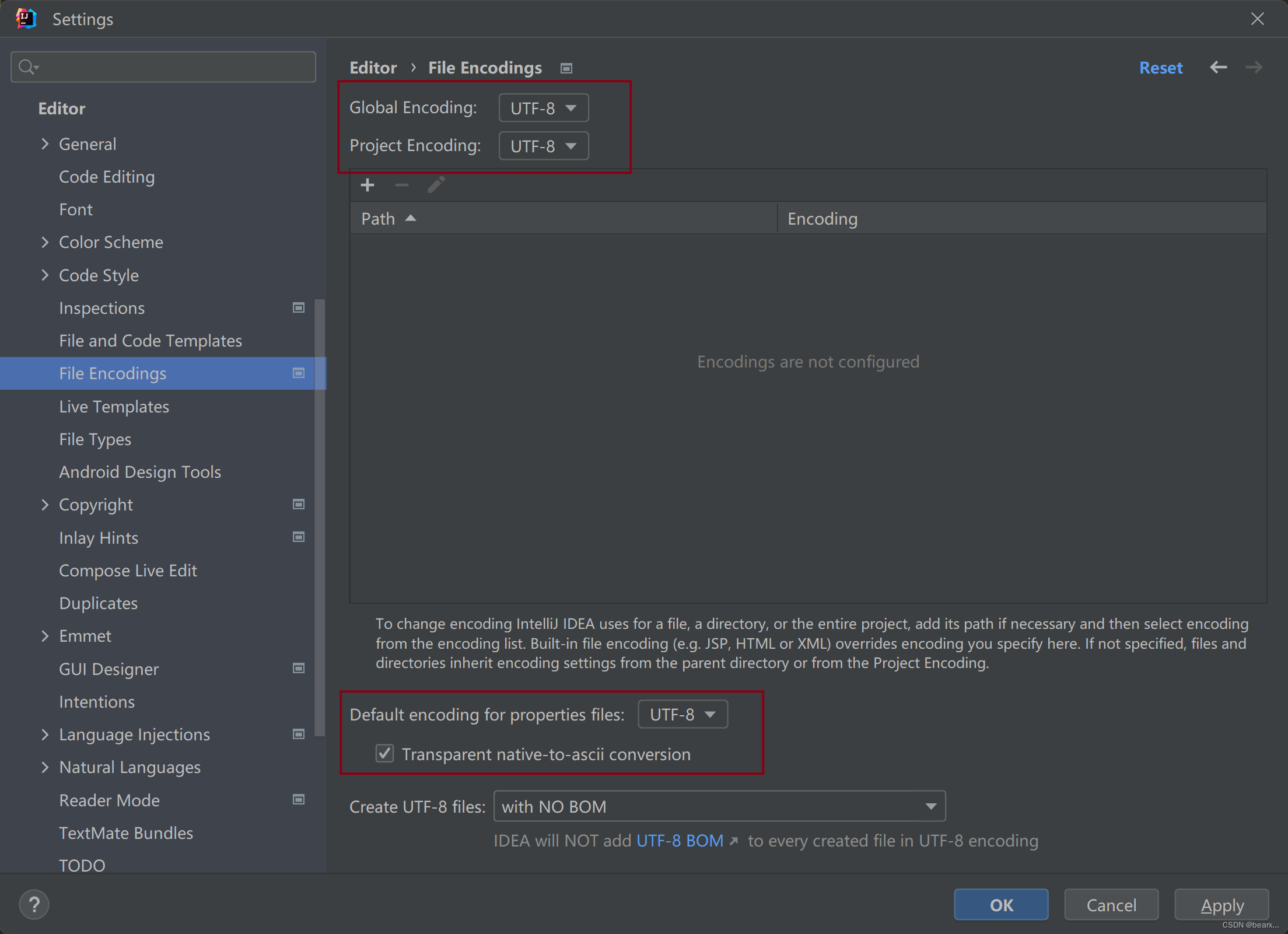Click the add path icon

367,185
